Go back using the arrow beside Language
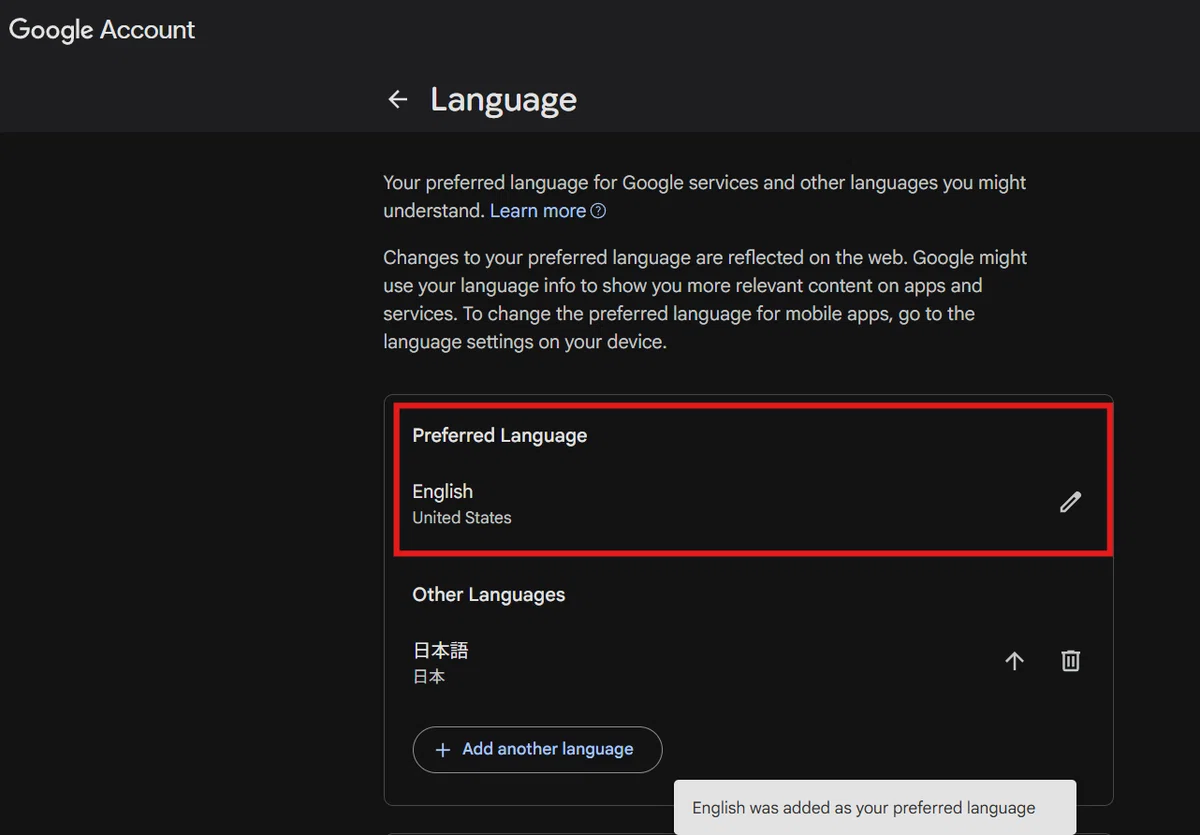 (398, 99)
